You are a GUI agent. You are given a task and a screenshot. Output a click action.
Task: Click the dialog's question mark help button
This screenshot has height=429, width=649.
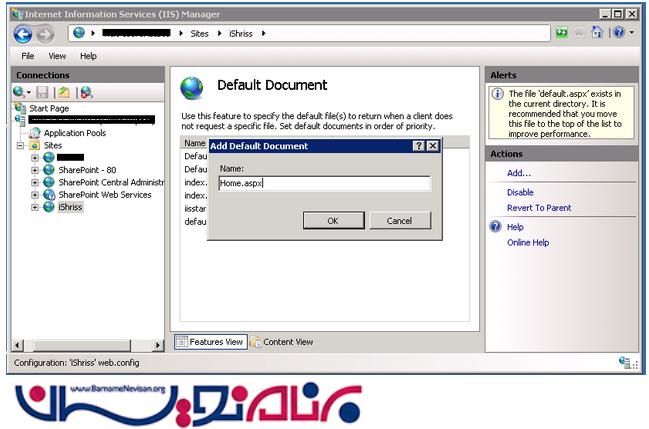point(419,146)
